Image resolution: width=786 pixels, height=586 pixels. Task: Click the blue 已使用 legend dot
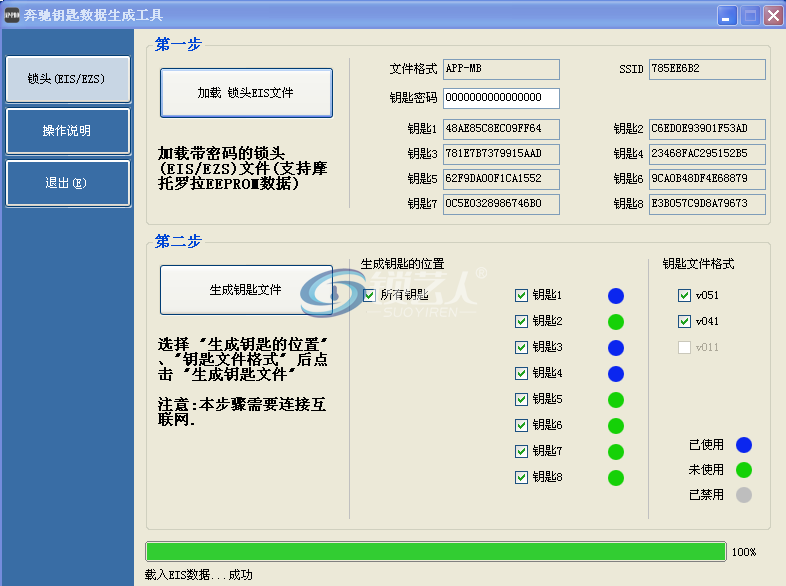tap(744, 445)
